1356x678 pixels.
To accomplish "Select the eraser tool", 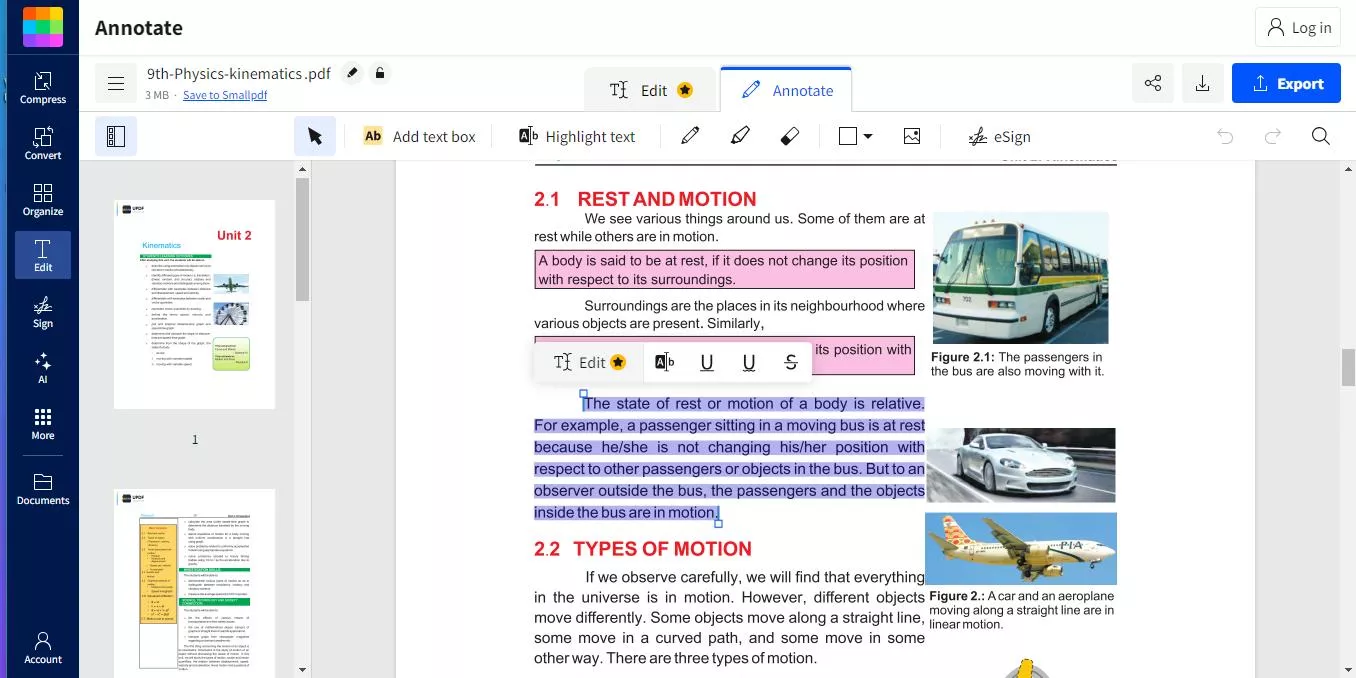I will pos(790,135).
